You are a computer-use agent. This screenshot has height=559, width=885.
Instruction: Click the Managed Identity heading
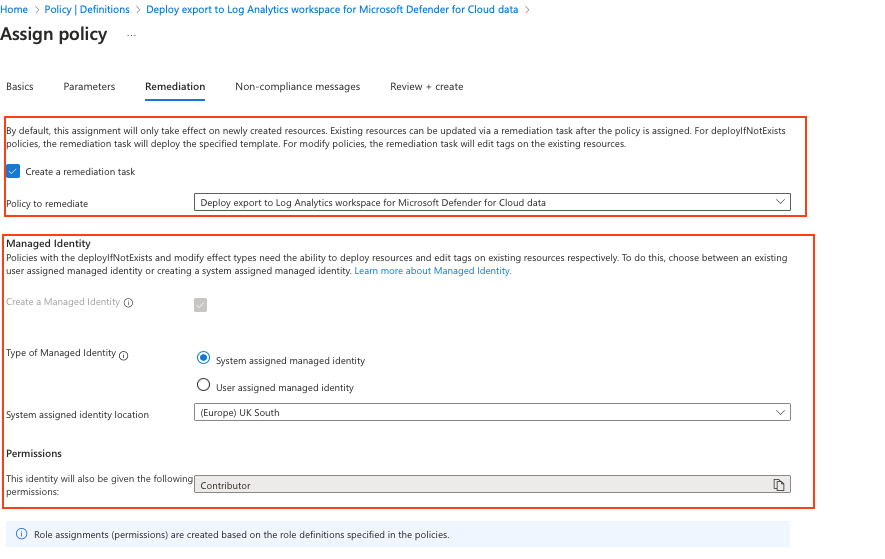(49, 243)
